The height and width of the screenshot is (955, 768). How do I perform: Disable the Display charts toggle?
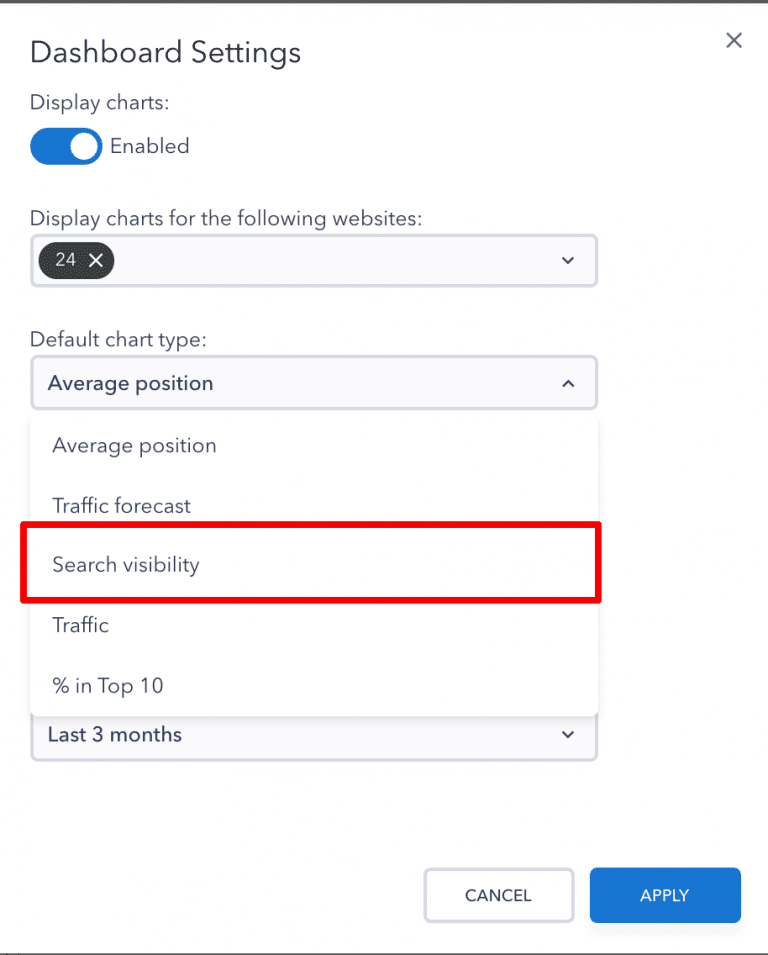pos(65,146)
